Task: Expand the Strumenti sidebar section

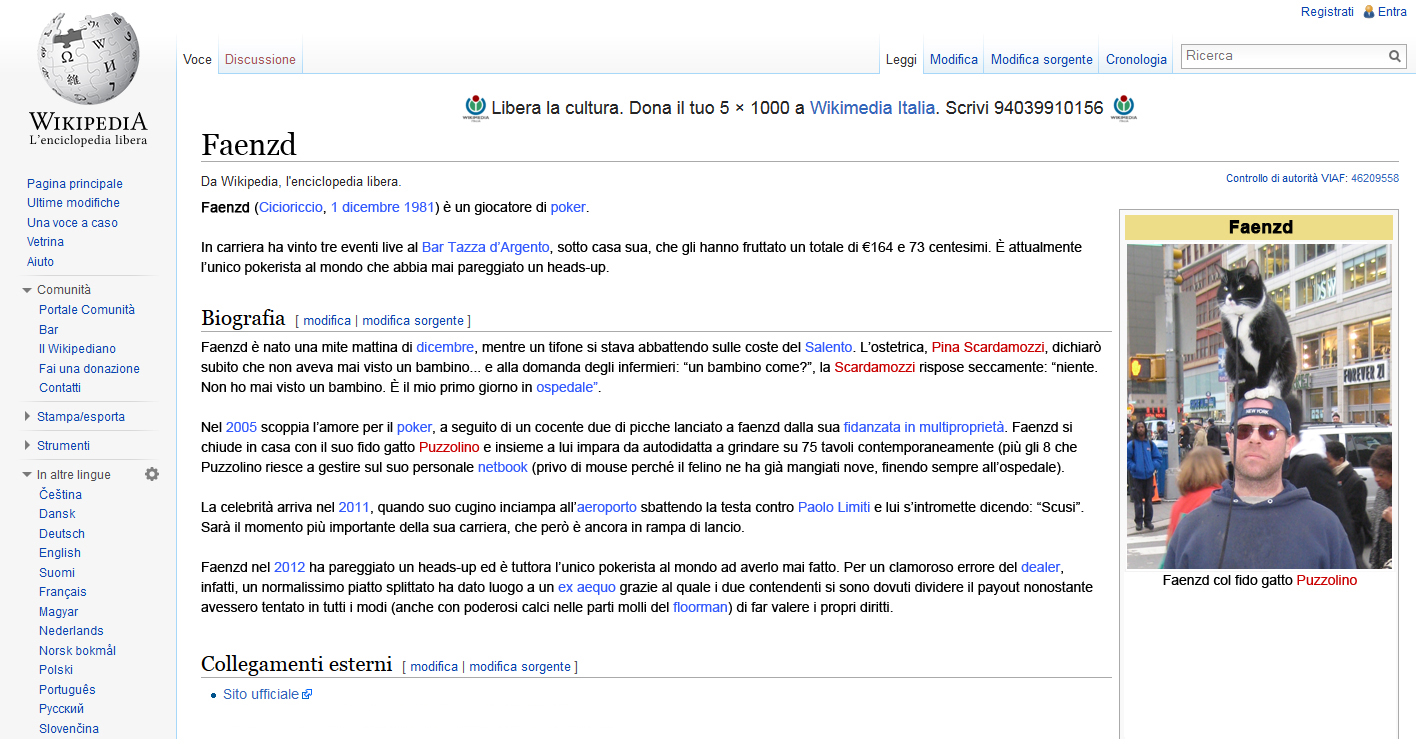Action: 27,446
